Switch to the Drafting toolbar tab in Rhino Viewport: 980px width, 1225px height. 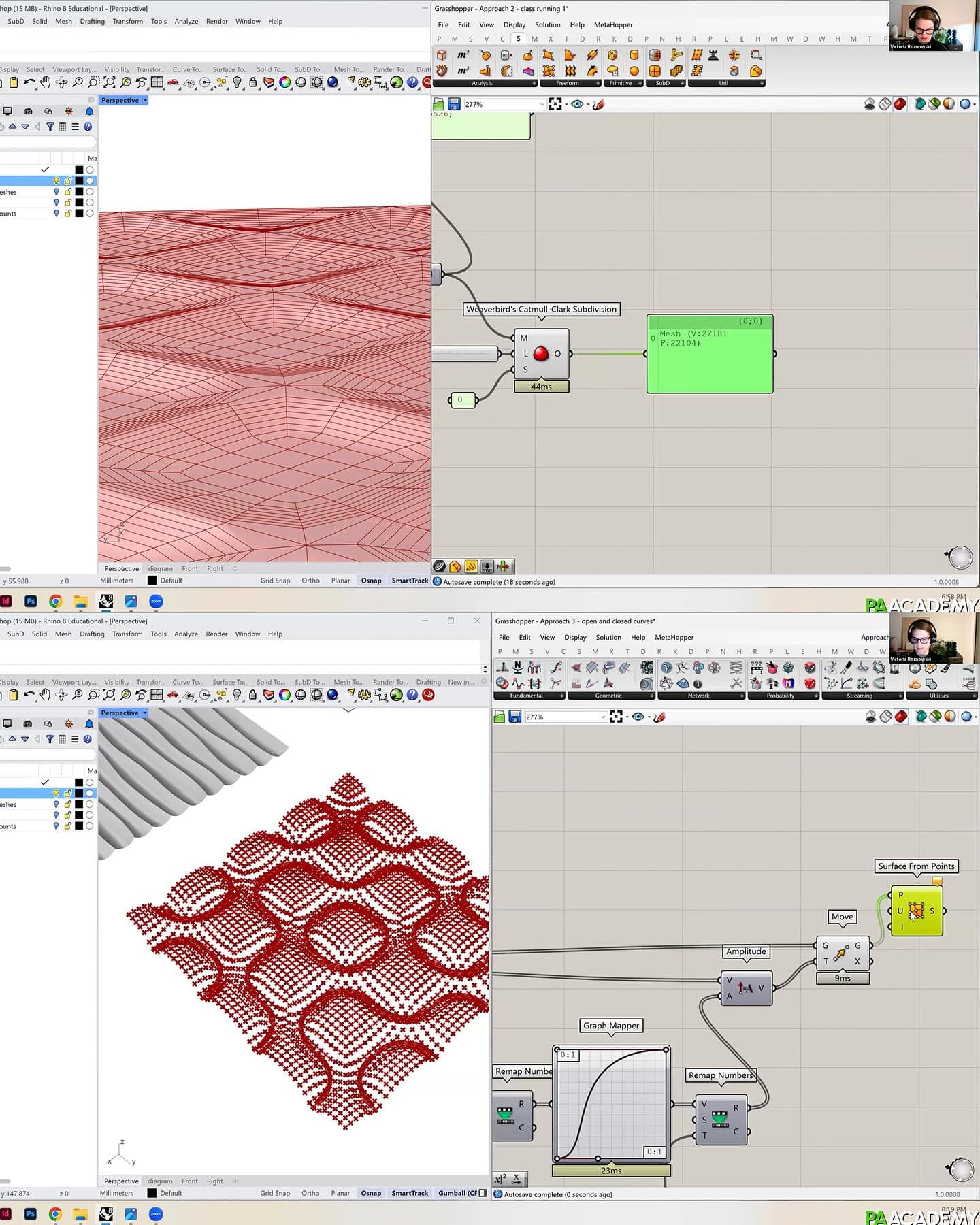(x=428, y=682)
